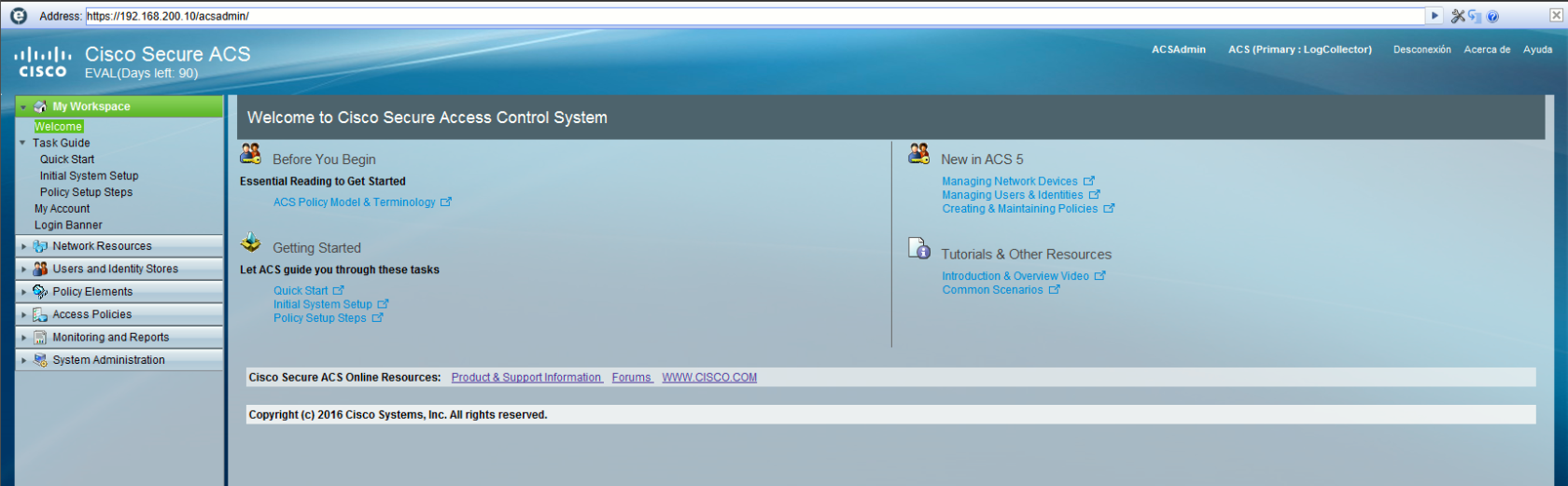The width and height of the screenshot is (1568, 486).
Task: Open Product & Support Information link
Action: point(526,378)
